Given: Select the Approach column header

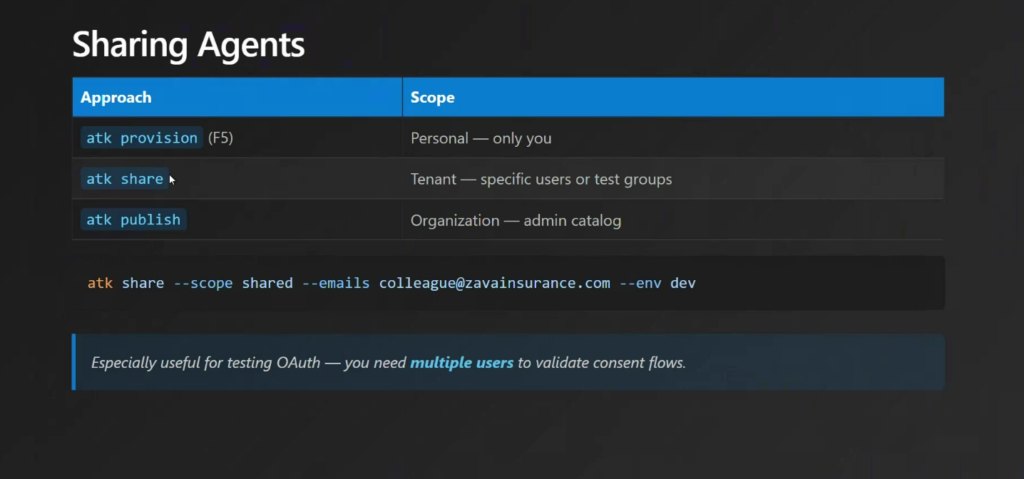Looking at the screenshot, I should [116, 97].
